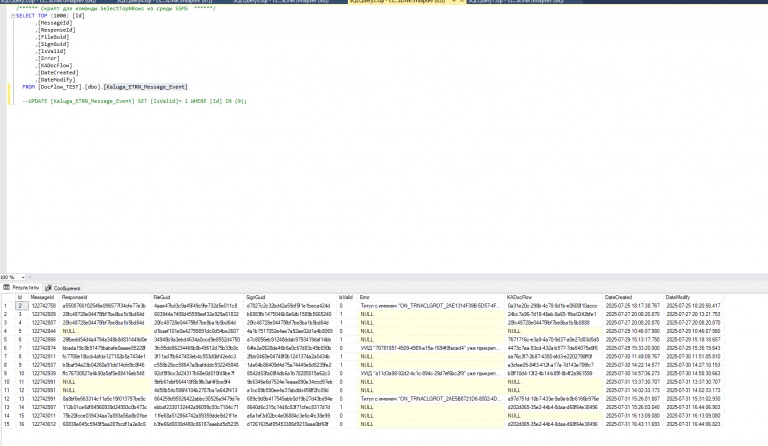Click ResponseId cell starting a5508766102546
768x446 pixels.
coord(106,305)
